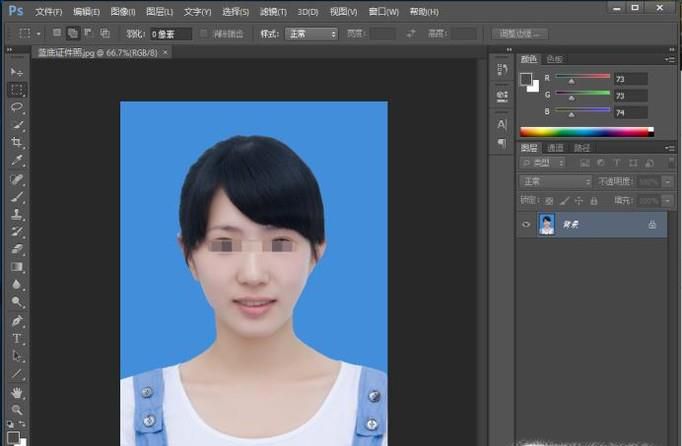Select the Move tool

(17, 73)
